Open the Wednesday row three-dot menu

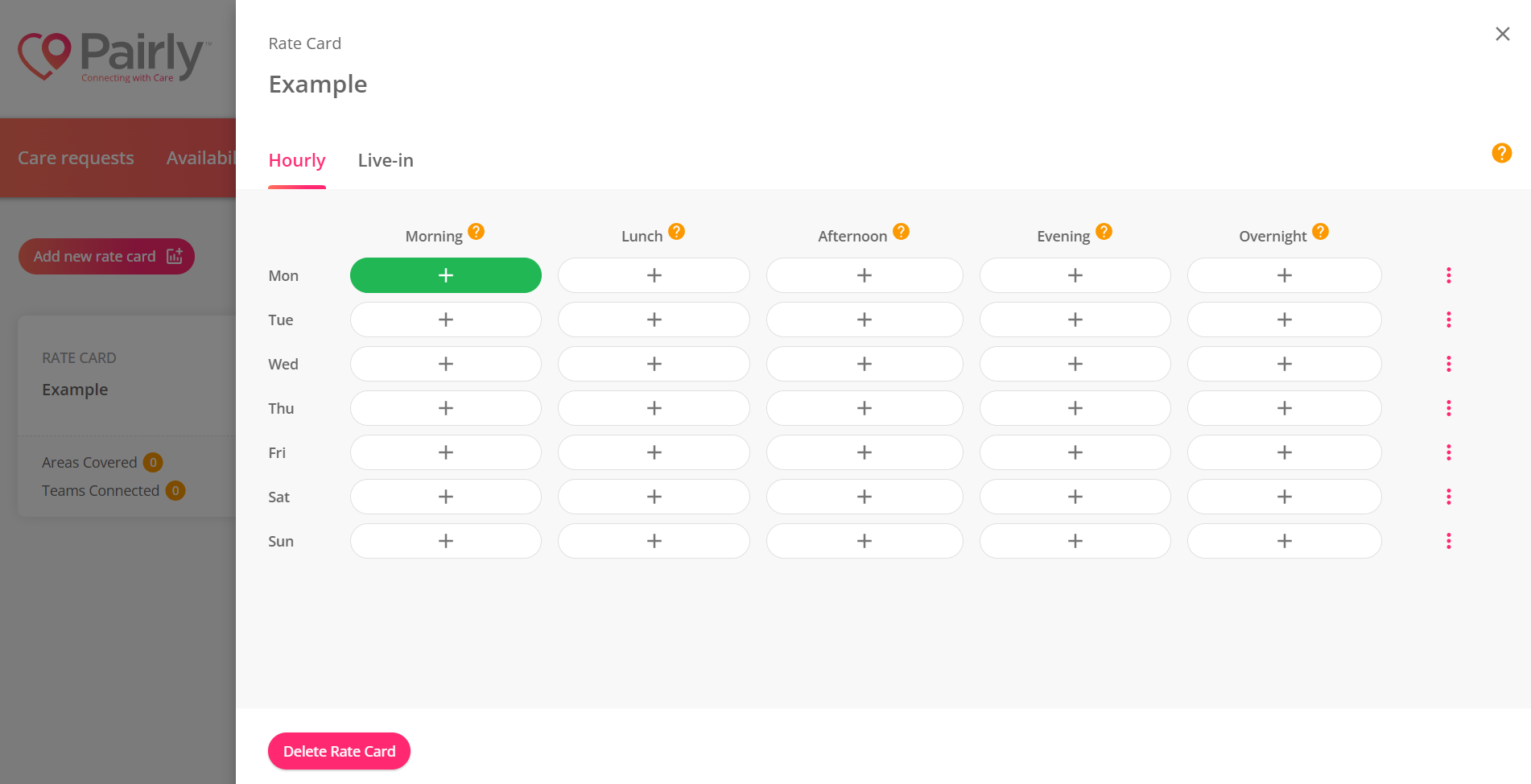pyautogui.click(x=1448, y=364)
